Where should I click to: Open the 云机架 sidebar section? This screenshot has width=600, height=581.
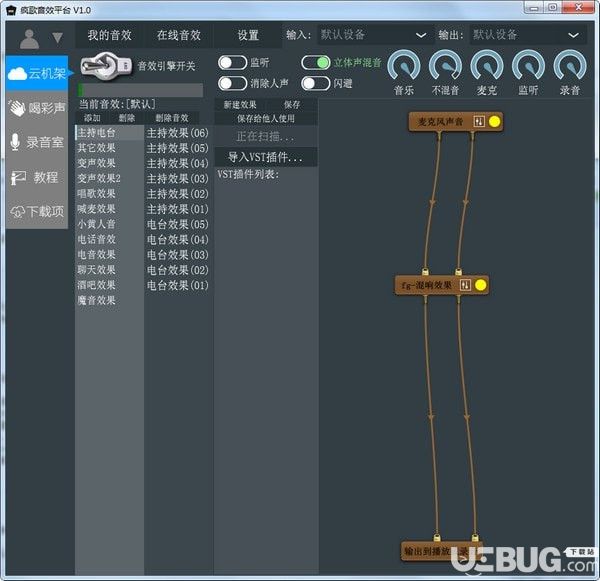(37, 73)
